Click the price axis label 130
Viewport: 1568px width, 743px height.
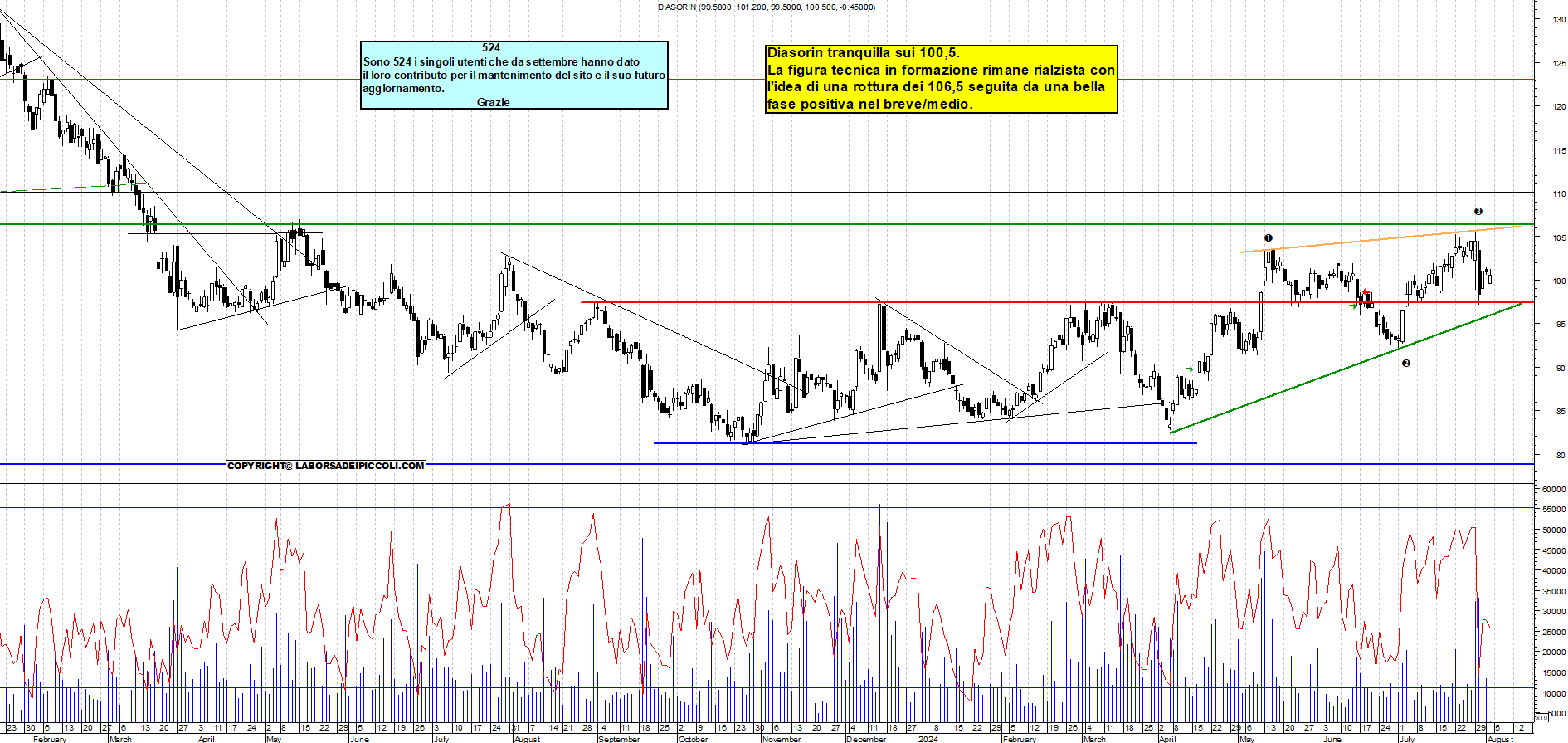tap(1559, 19)
